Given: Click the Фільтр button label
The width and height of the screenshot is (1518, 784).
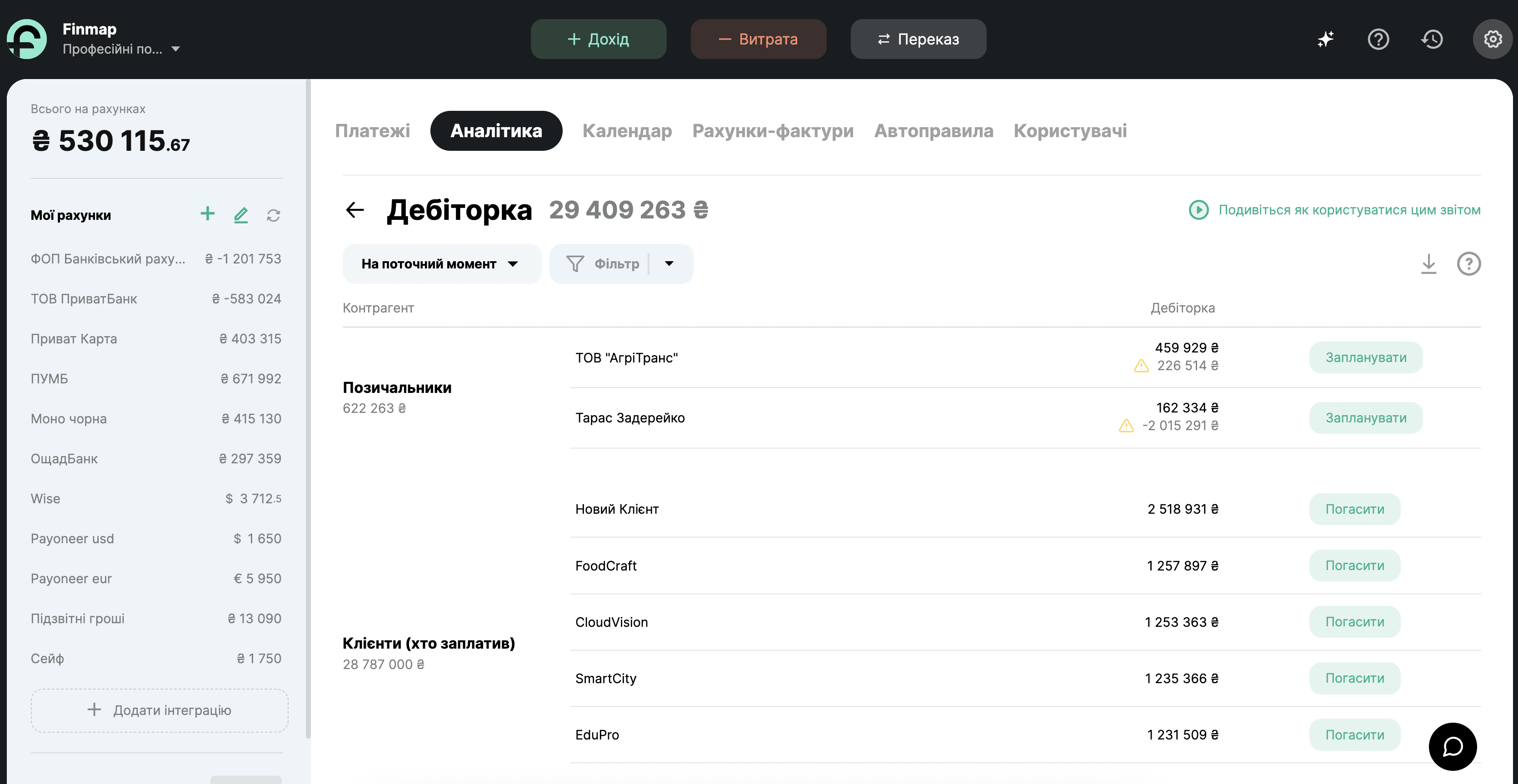Looking at the screenshot, I should click(616, 264).
